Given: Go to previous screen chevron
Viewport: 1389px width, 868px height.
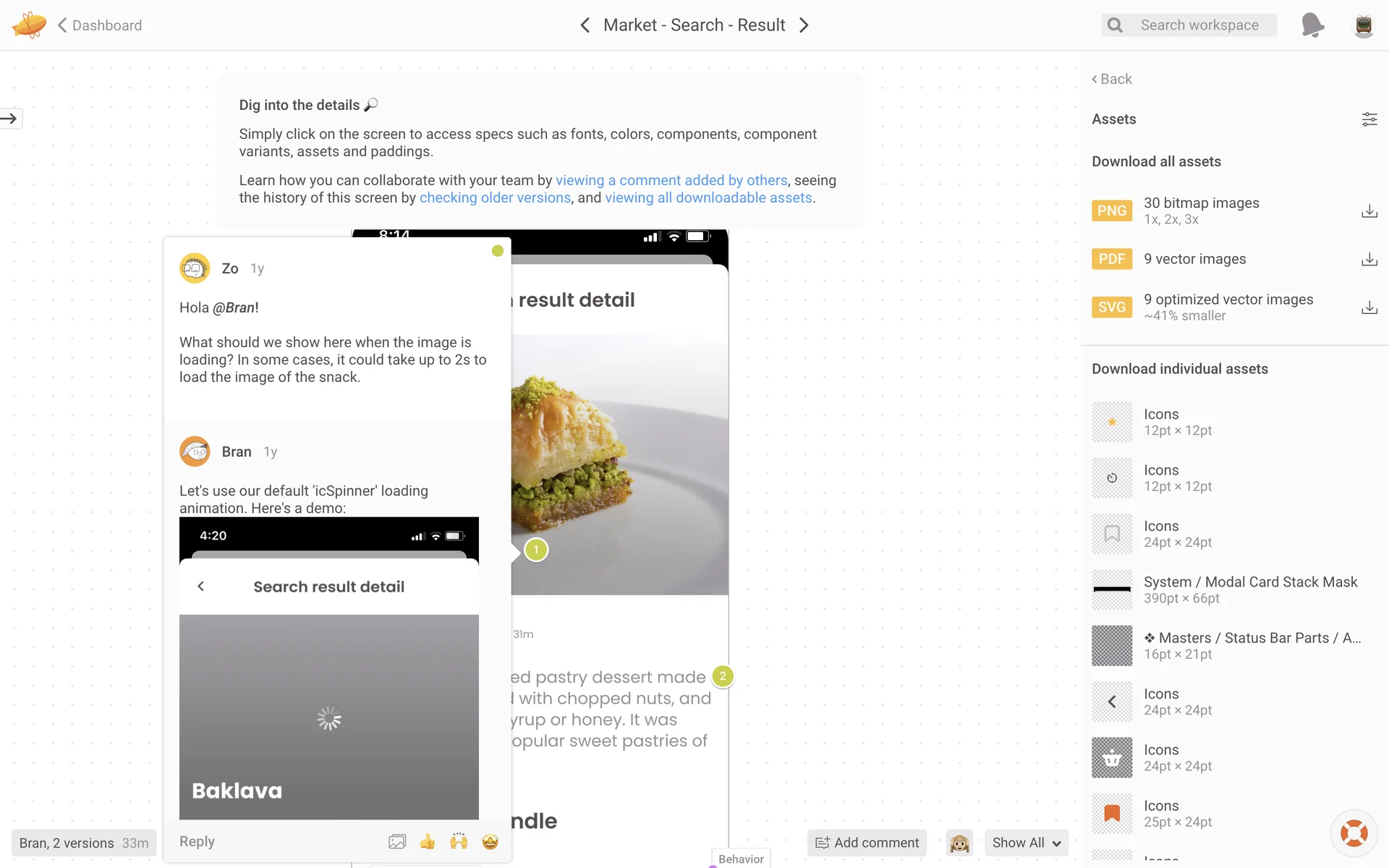Looking at the screenshot, I should coord(585,25).
